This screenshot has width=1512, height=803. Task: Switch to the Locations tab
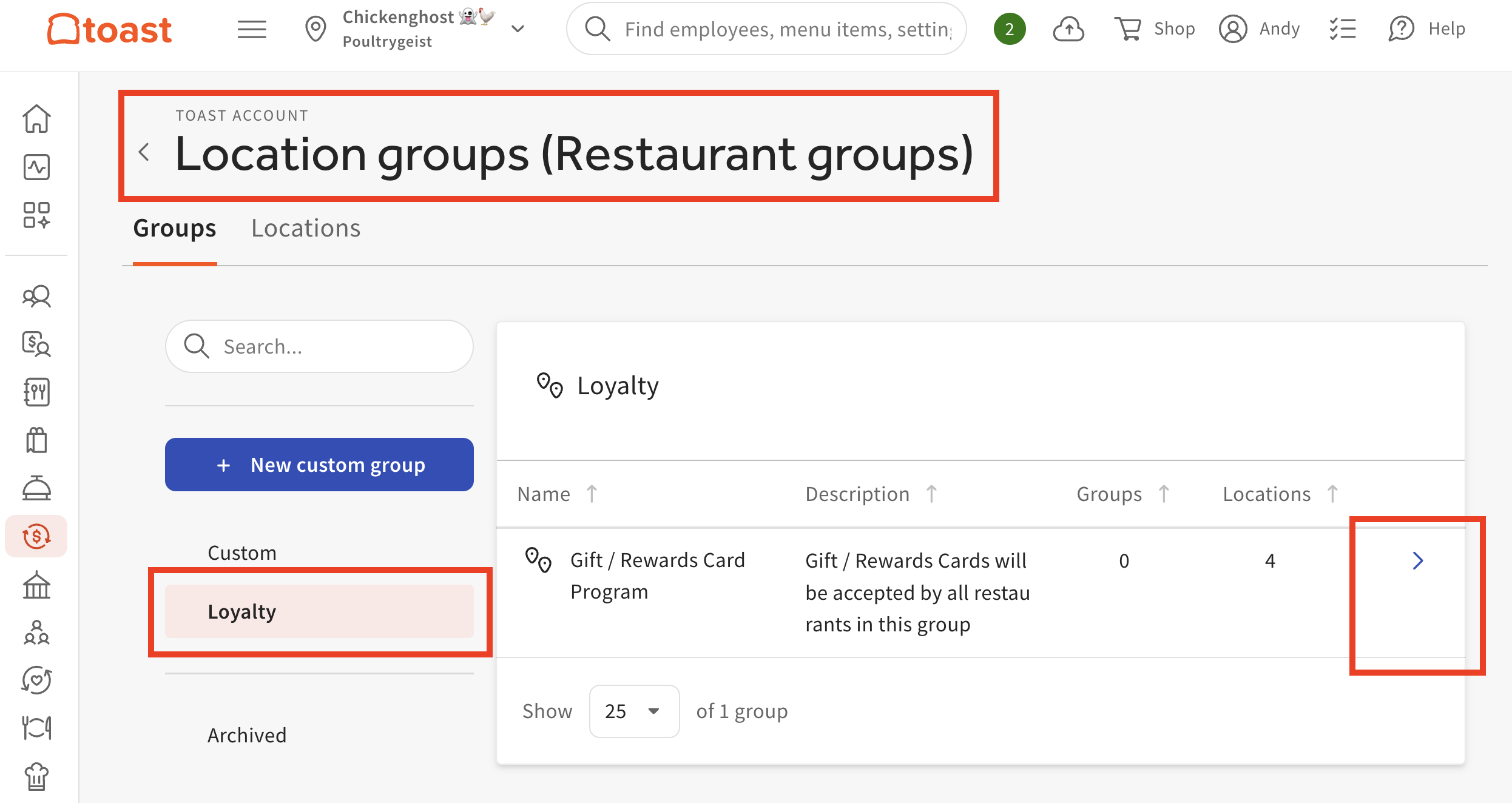(x=306, y=229)
